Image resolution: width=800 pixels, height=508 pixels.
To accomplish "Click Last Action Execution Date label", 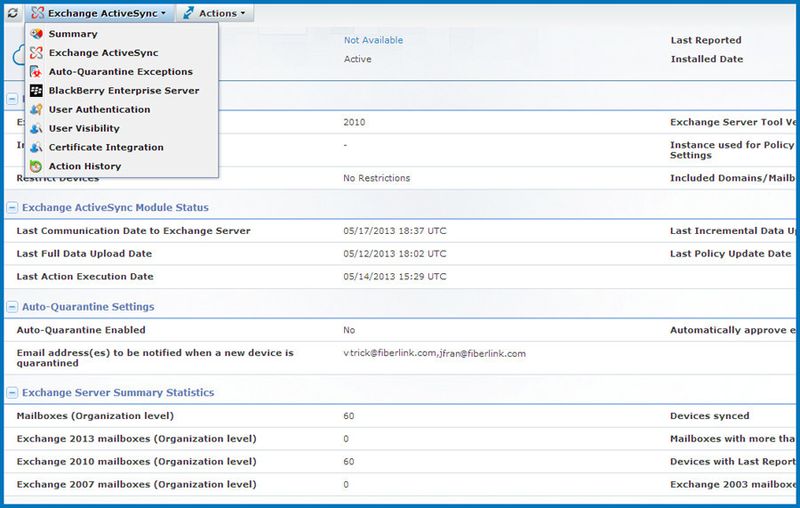I will [x=85, y=276].
